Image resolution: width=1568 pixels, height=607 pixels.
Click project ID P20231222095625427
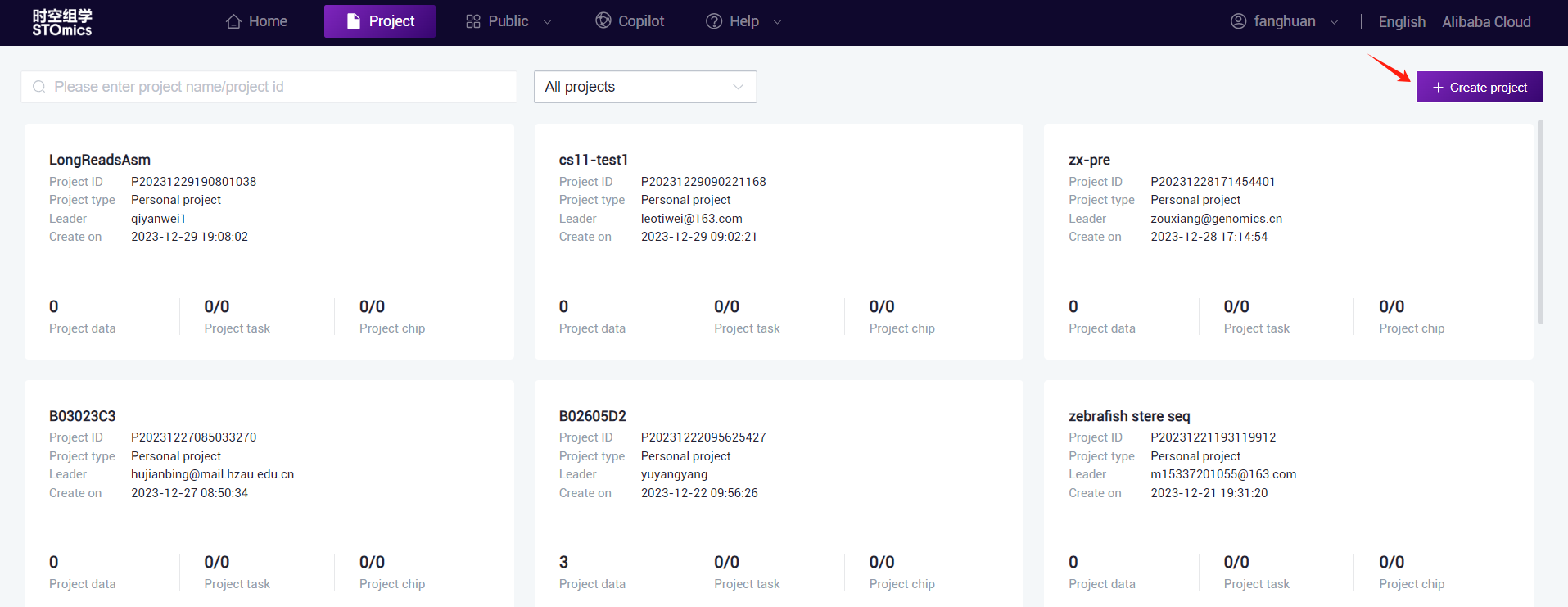point(703,437)
